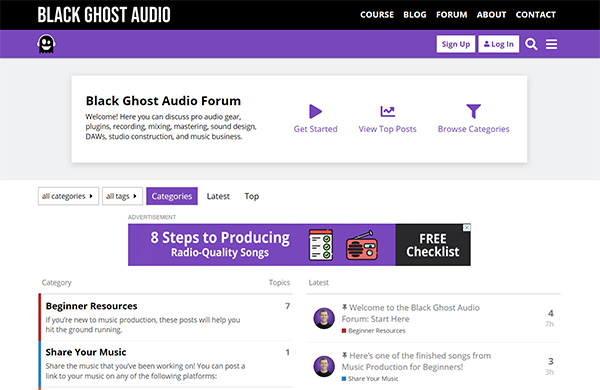600x390 pixels.
Task: Select the Categories tab
Action: (172, 196)
